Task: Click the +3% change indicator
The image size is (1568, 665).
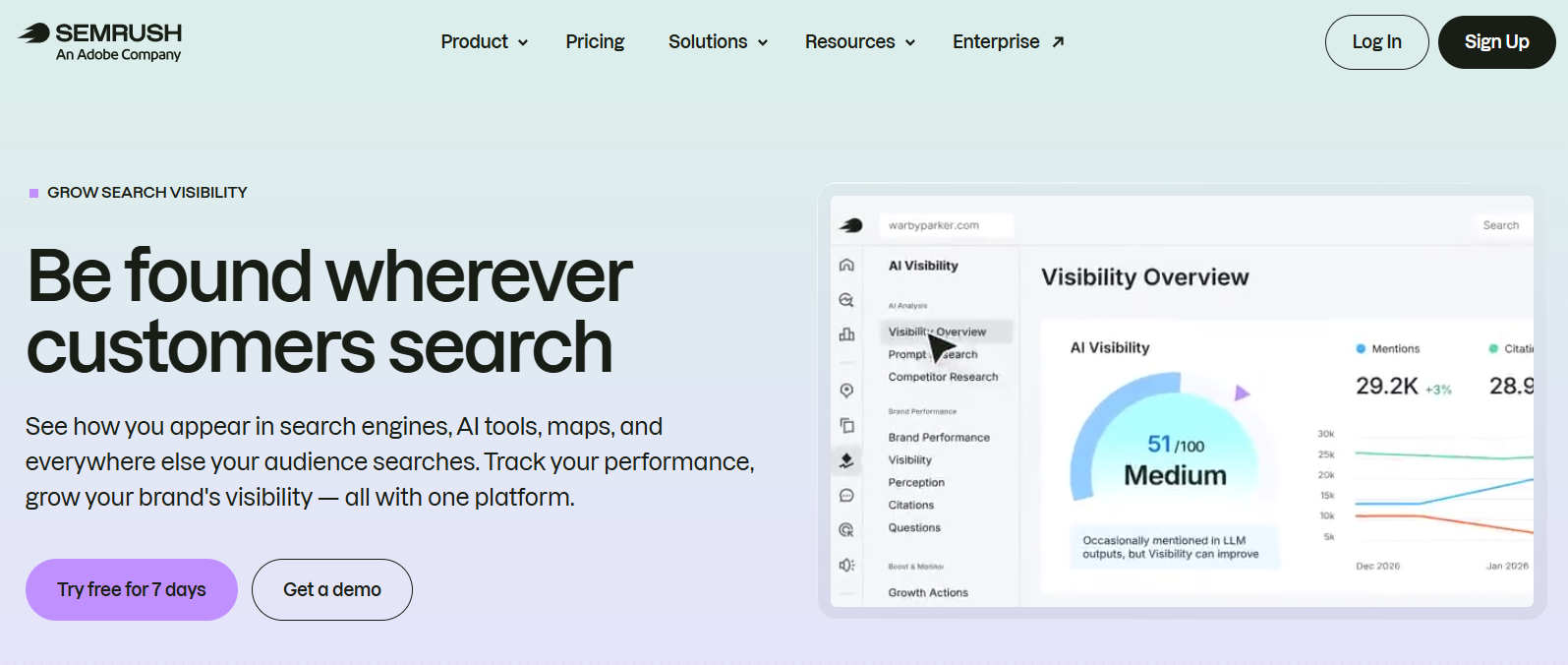Action: point(1438,391)
